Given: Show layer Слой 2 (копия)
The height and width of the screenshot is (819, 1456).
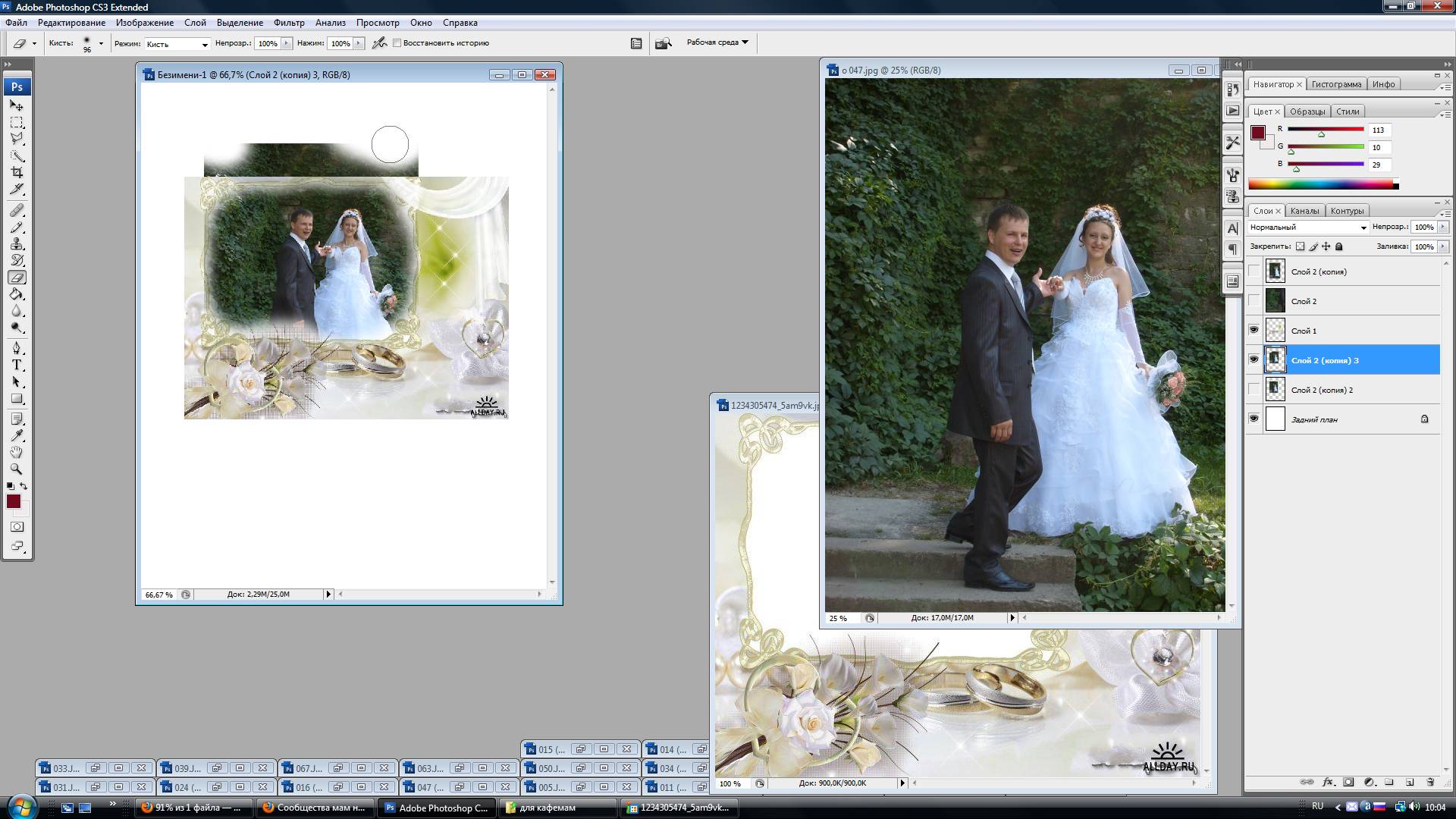Looking at the screenshot, I should click(x=1254, y=271).
